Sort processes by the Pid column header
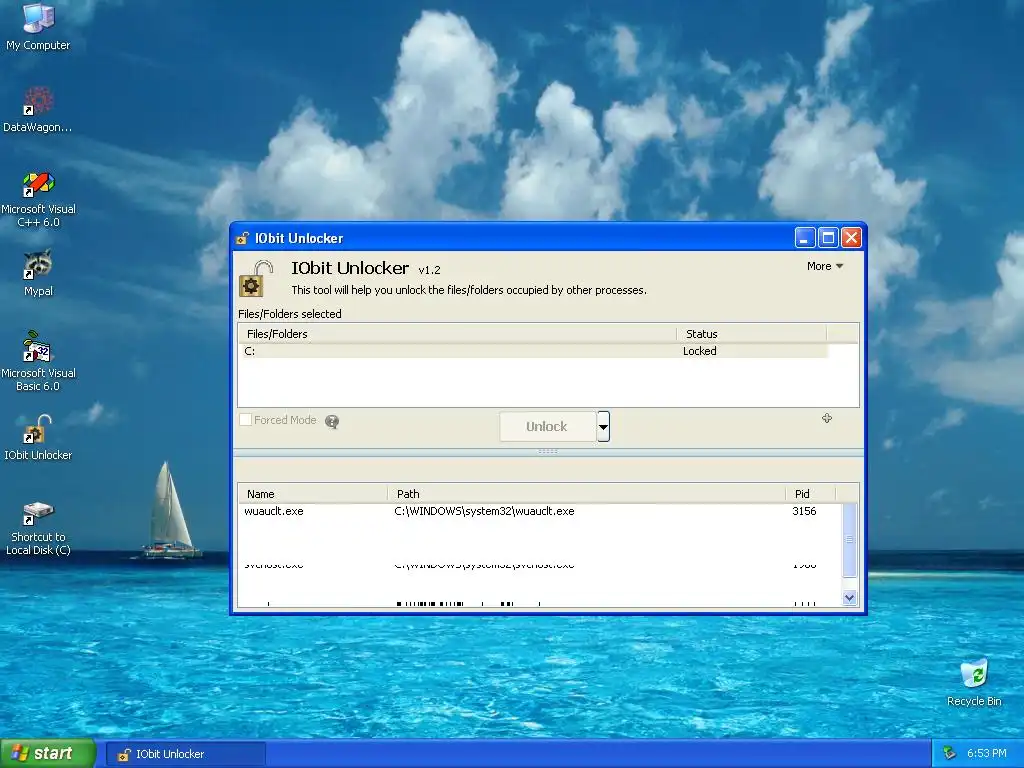The image size is (1024, 768). [810, 494]
